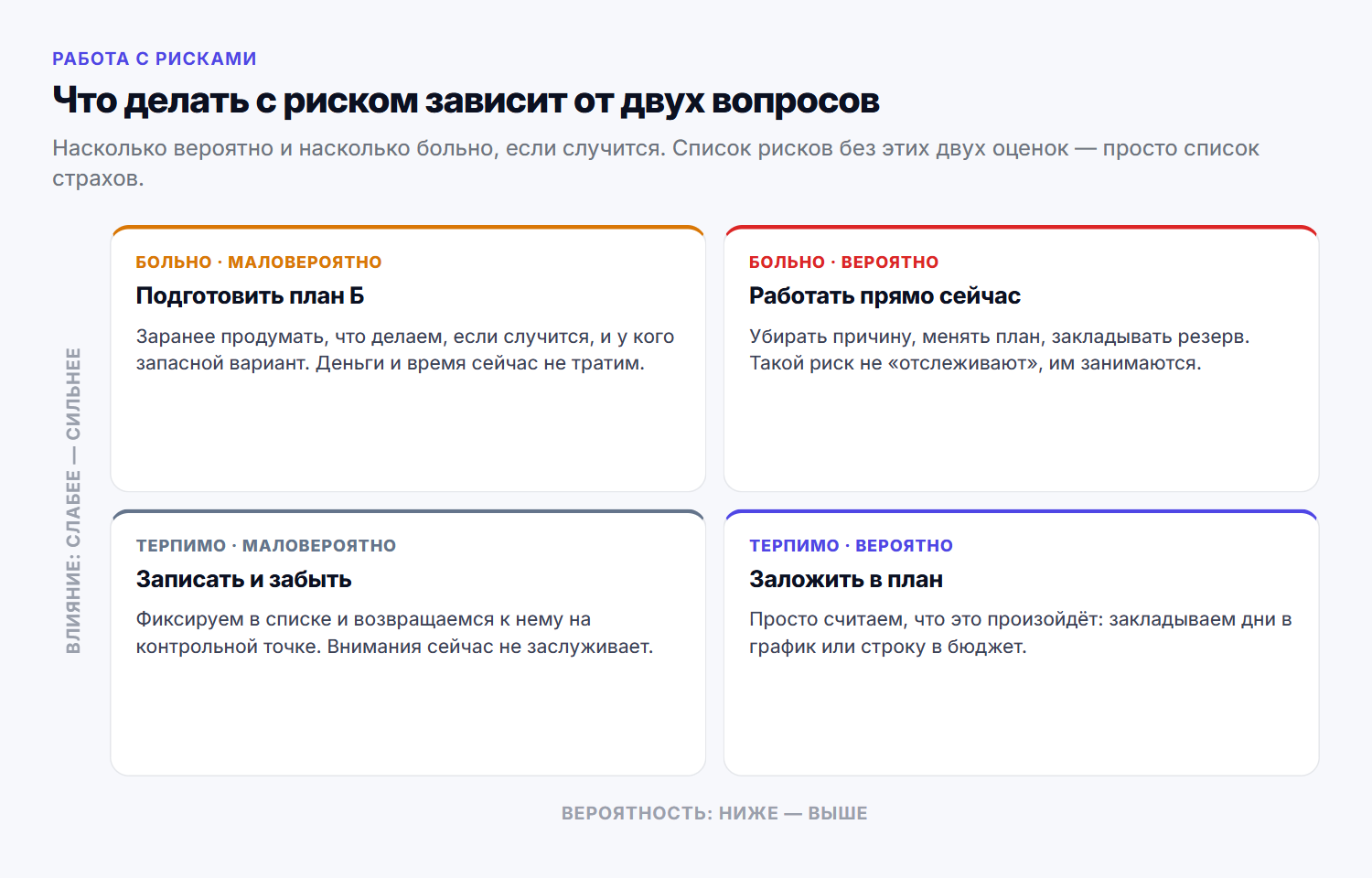Select the heading "Работать прямо сейчас"
This screenshot has width=1372, height=878.
click(x=884, y=295)
